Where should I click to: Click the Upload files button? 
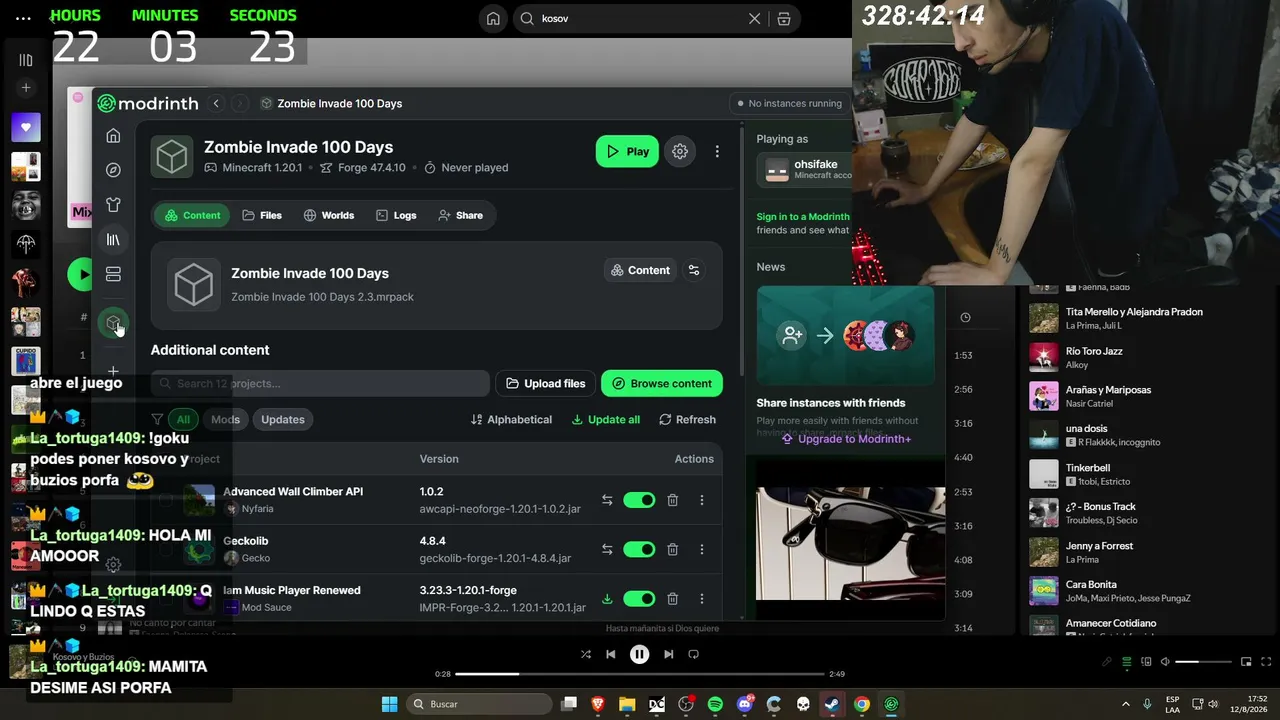[x=546, y=384]
